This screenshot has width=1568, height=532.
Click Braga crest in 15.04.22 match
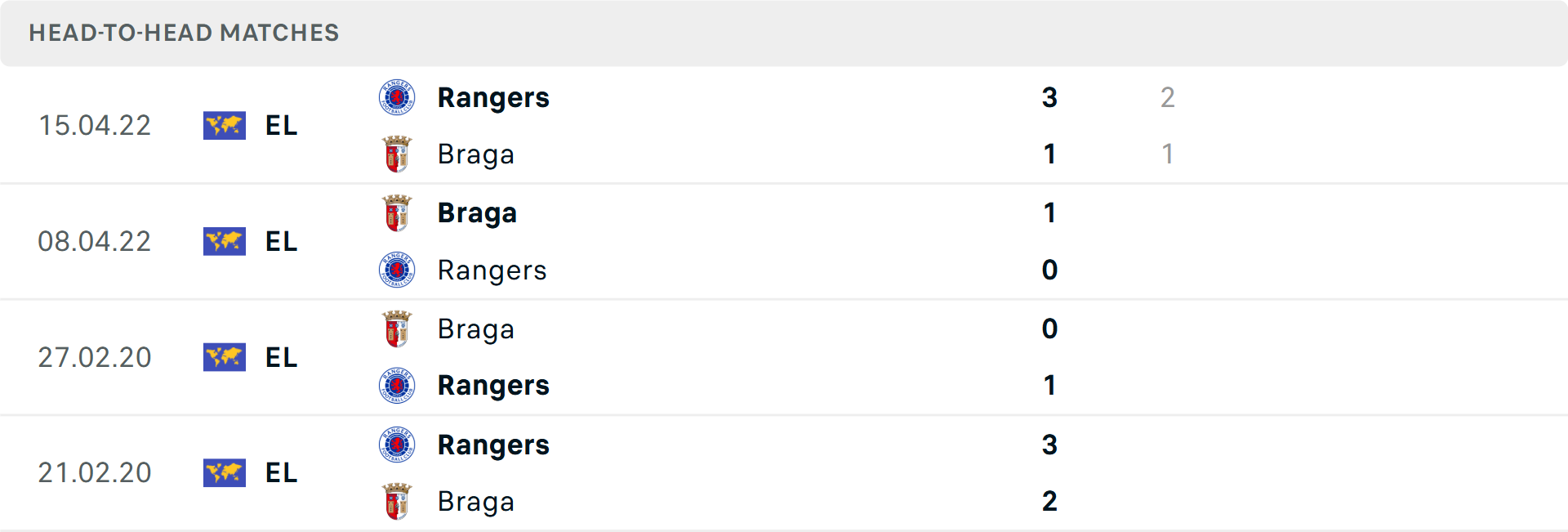pyautogui.click(x=397, y=154)
